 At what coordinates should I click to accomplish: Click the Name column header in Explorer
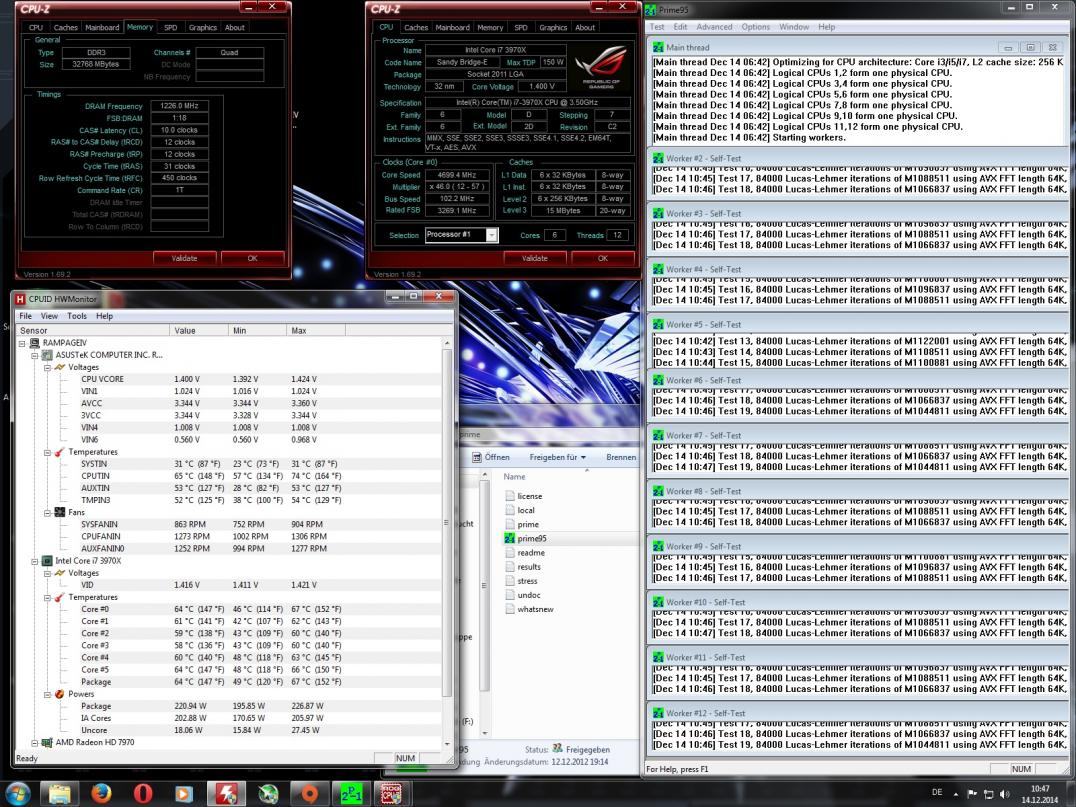514,476
